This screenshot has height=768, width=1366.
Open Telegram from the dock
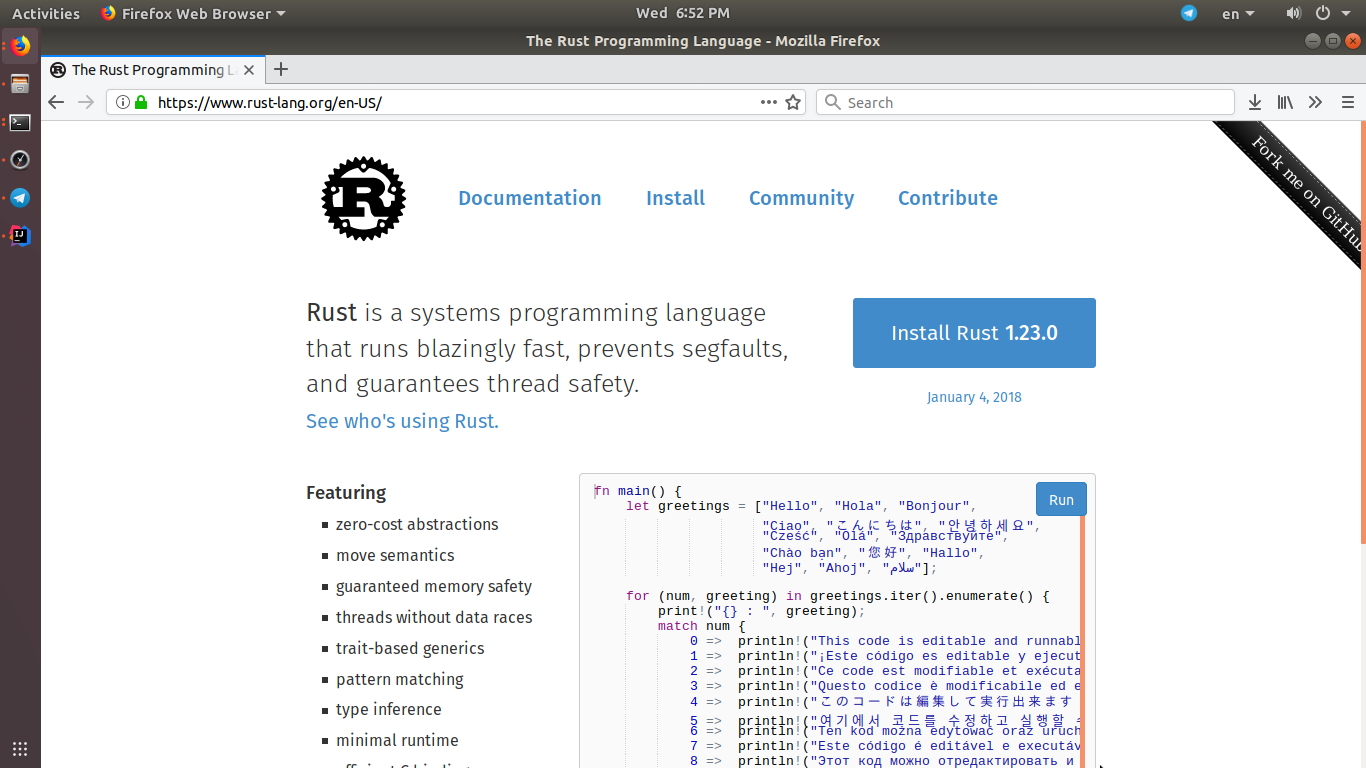pos(20,198)
